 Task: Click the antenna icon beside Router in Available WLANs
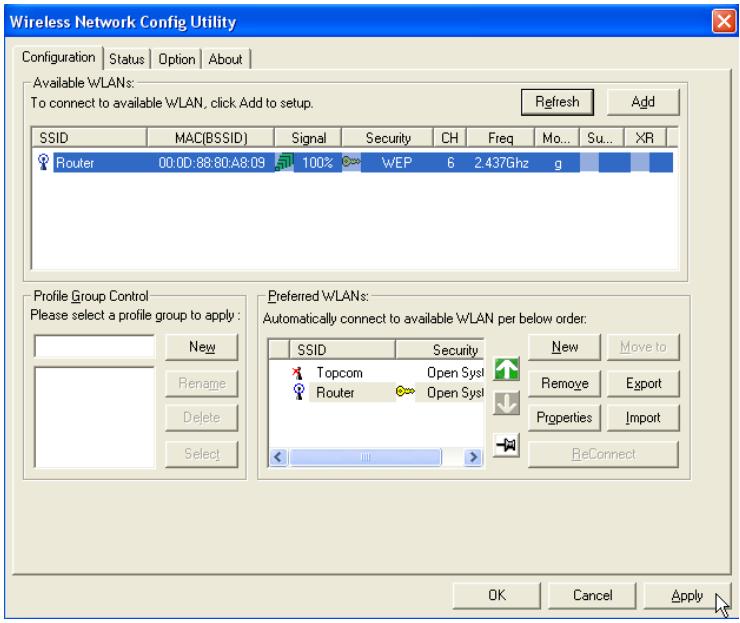tap(43, 162)
